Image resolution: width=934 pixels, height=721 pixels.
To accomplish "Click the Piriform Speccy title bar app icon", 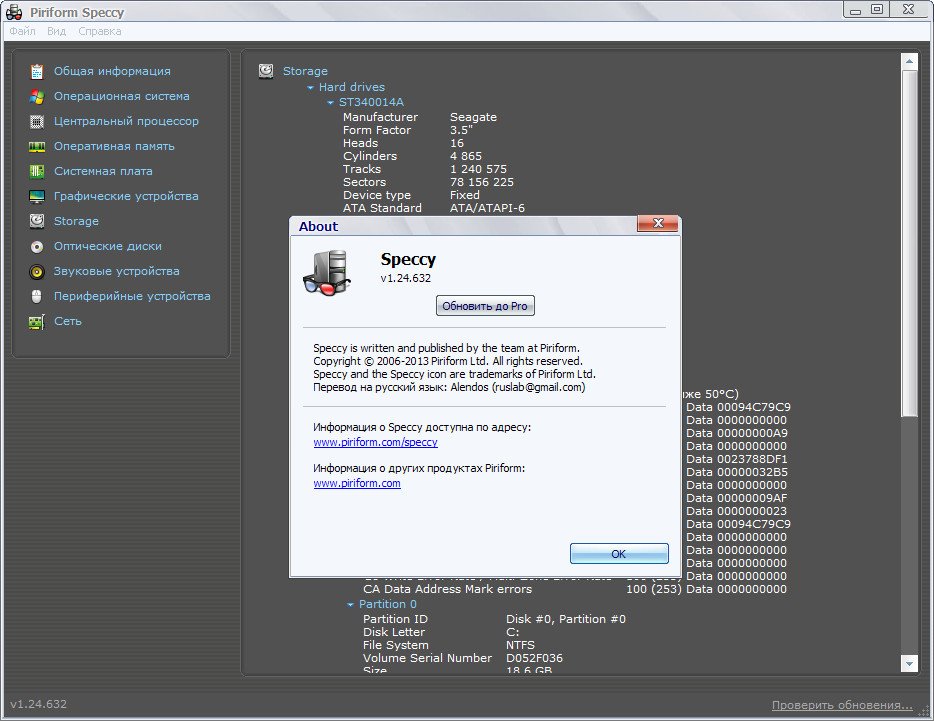I will (14, 12).
